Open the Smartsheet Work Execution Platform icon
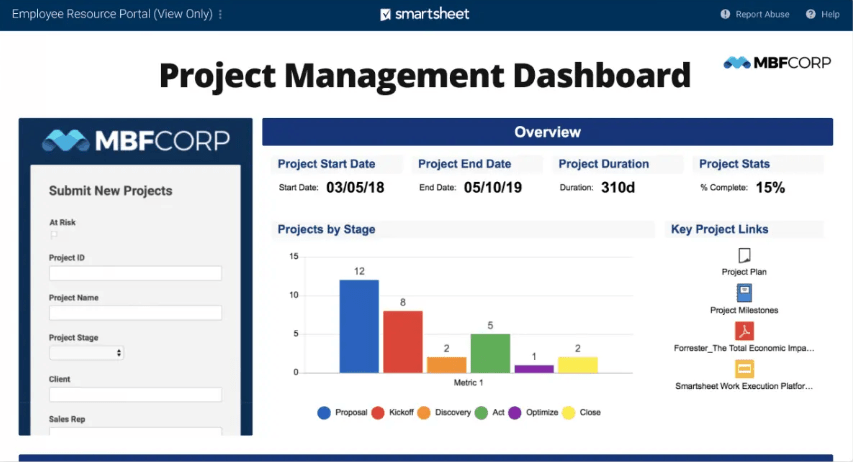 pyautogui.click(x=744, y=369)
